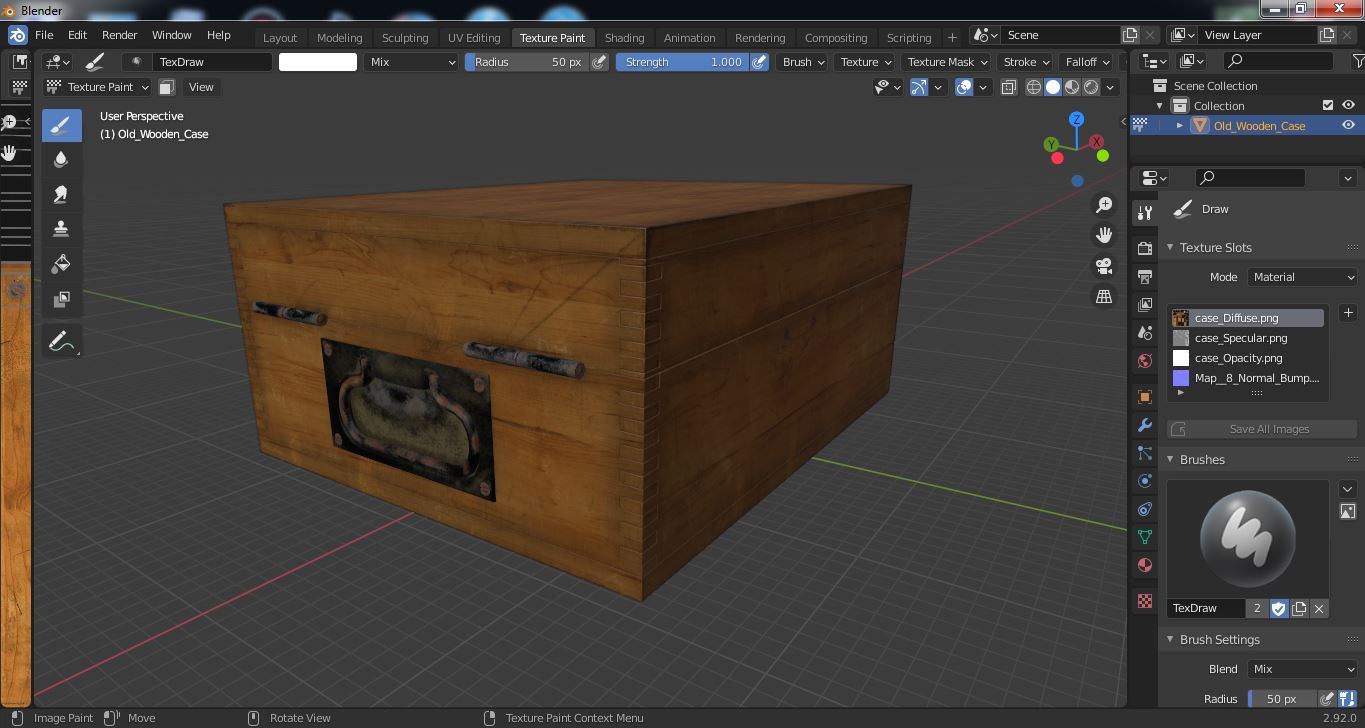
Task: Select the Smear tool
Action: point(61,195)
